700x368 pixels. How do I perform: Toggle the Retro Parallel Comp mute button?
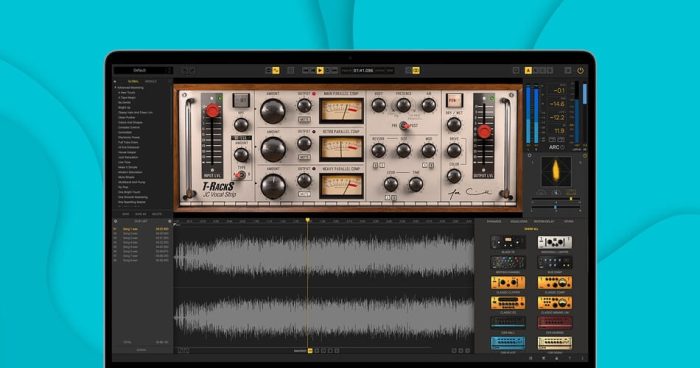coord(304,157)
